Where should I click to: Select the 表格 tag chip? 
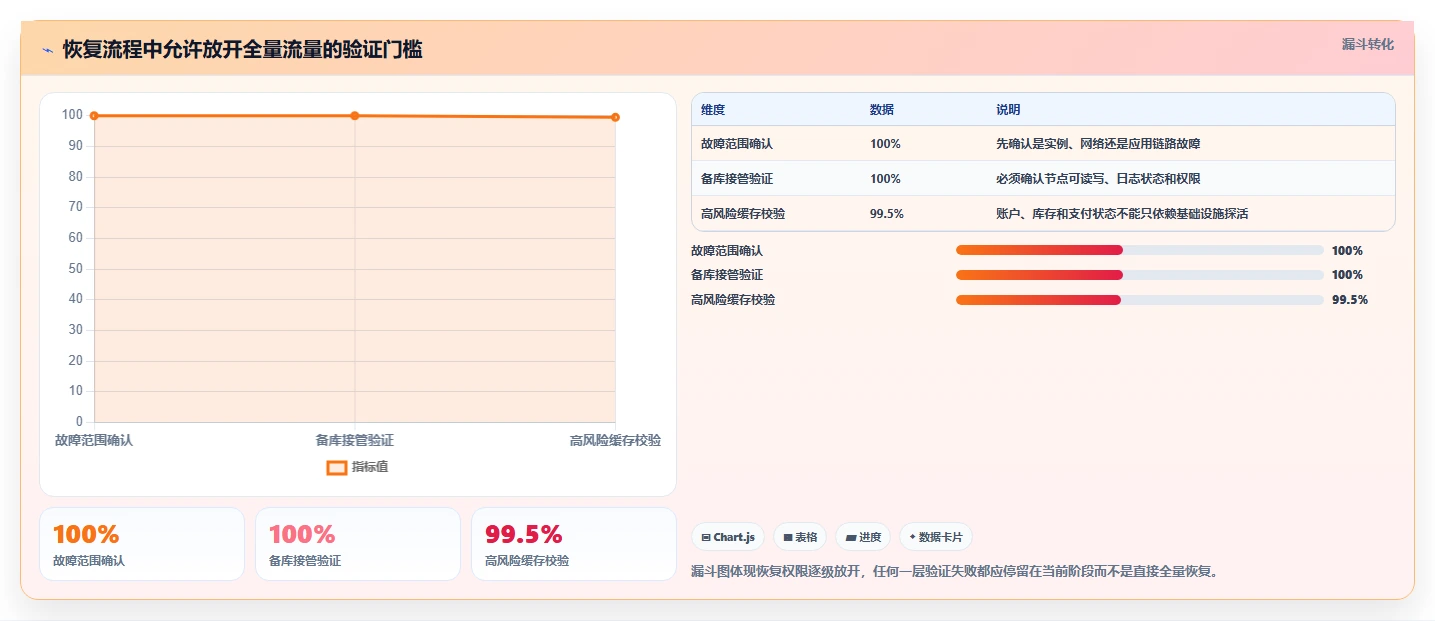click(x=800, y=537)
